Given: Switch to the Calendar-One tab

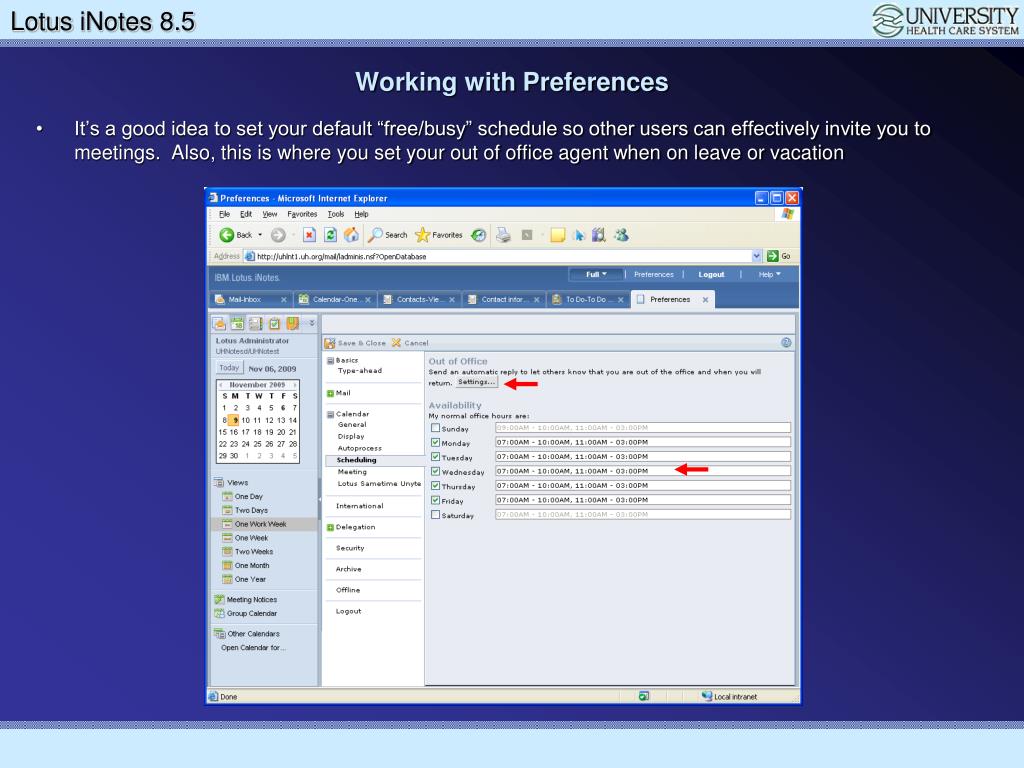Looking at the screenshot, I should [x=335, y=299].
